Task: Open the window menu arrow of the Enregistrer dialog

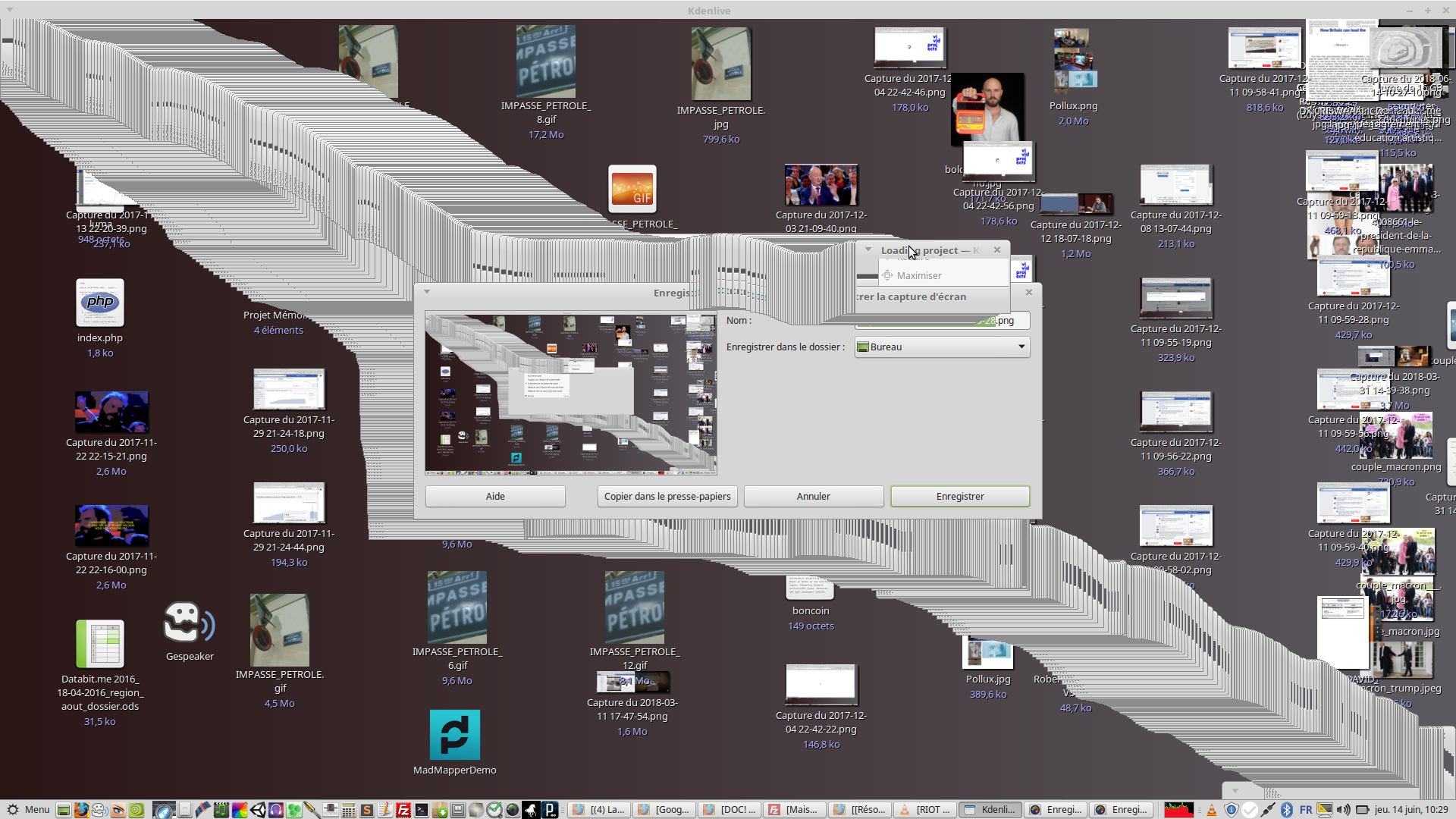Action: (427, 292)
